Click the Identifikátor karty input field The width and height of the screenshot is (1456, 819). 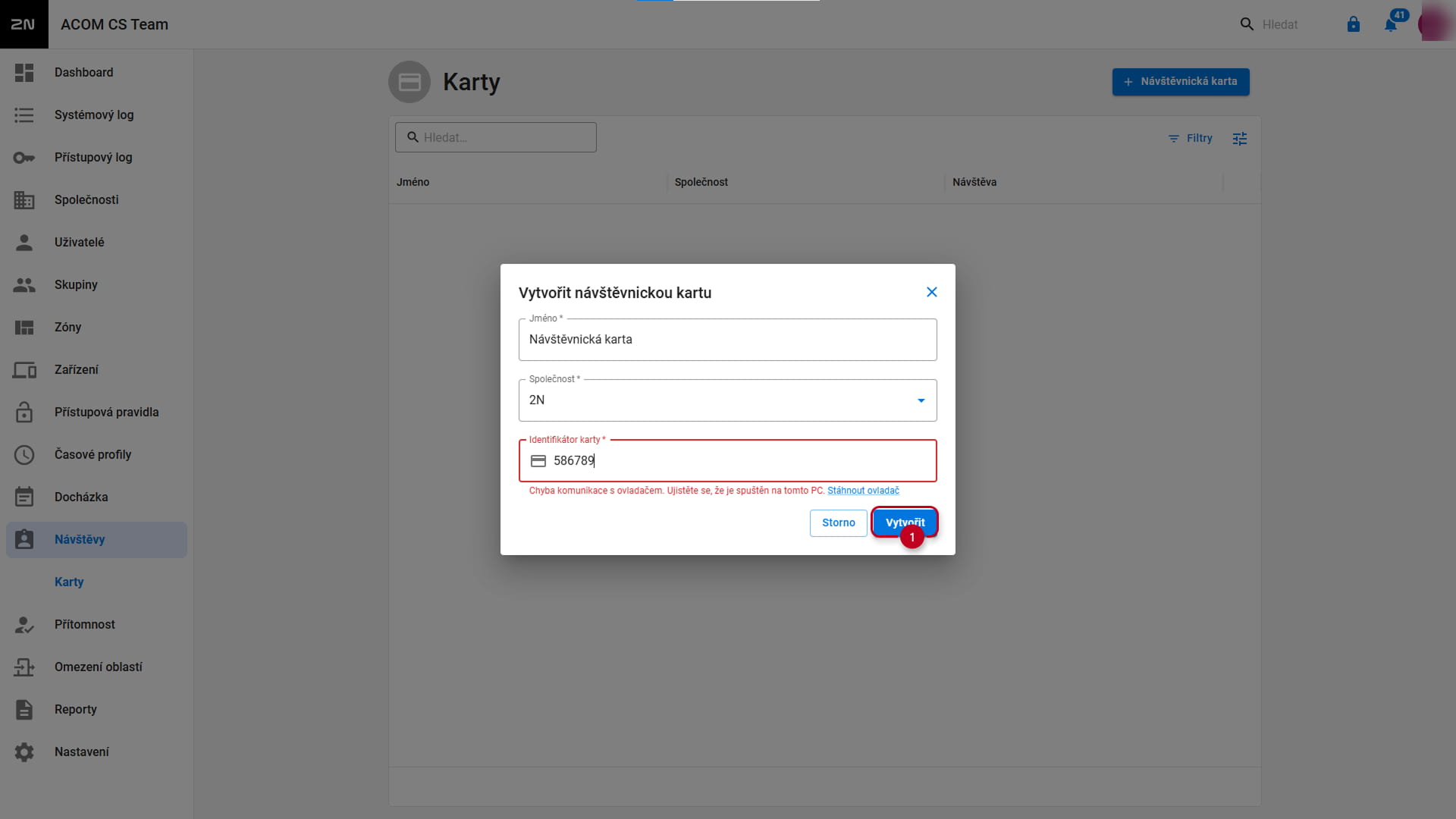click(728, 461)
